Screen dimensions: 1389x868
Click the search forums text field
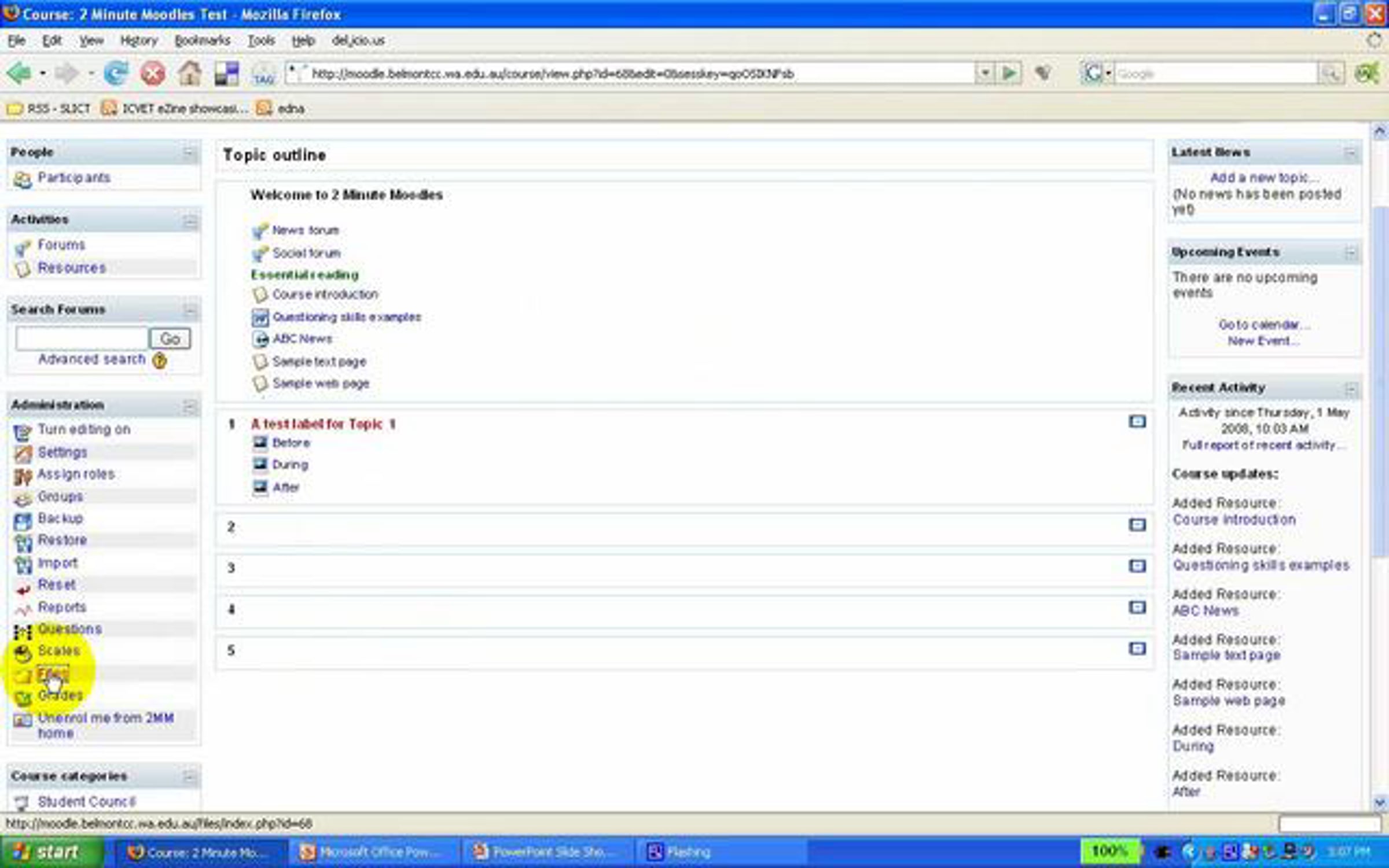[x=82, y=339]
